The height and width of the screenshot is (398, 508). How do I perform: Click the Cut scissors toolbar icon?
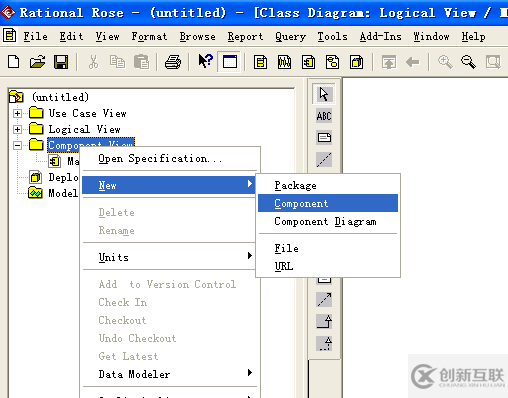93,62
